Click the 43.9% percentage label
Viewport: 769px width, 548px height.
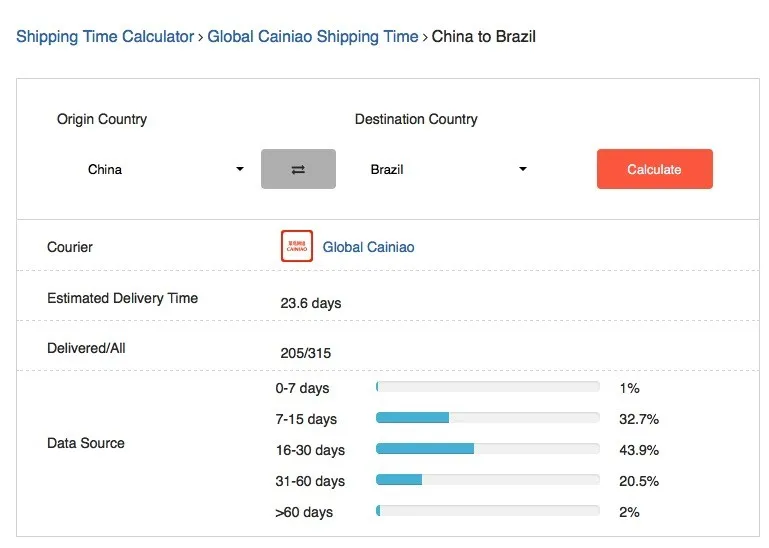pos(639,450)
